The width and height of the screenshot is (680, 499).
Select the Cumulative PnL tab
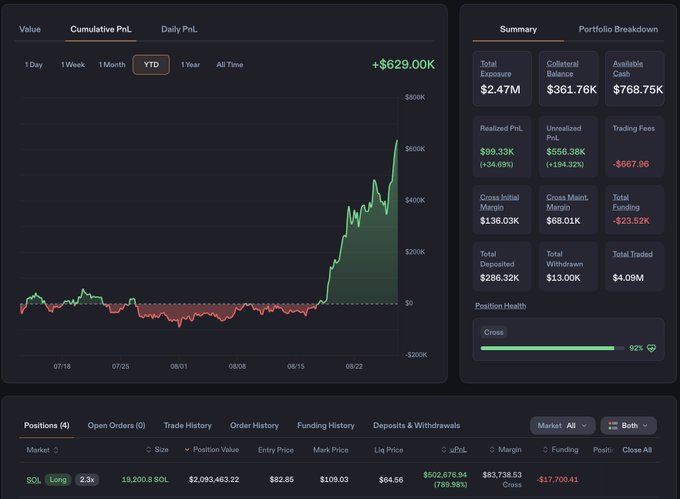click(x=101, y=29)
